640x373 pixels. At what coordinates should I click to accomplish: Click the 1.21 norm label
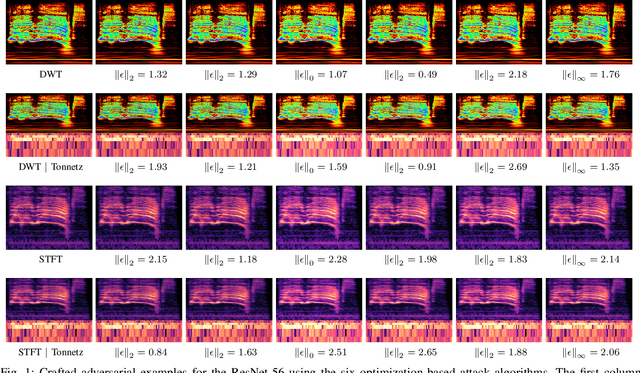point(231,168)
